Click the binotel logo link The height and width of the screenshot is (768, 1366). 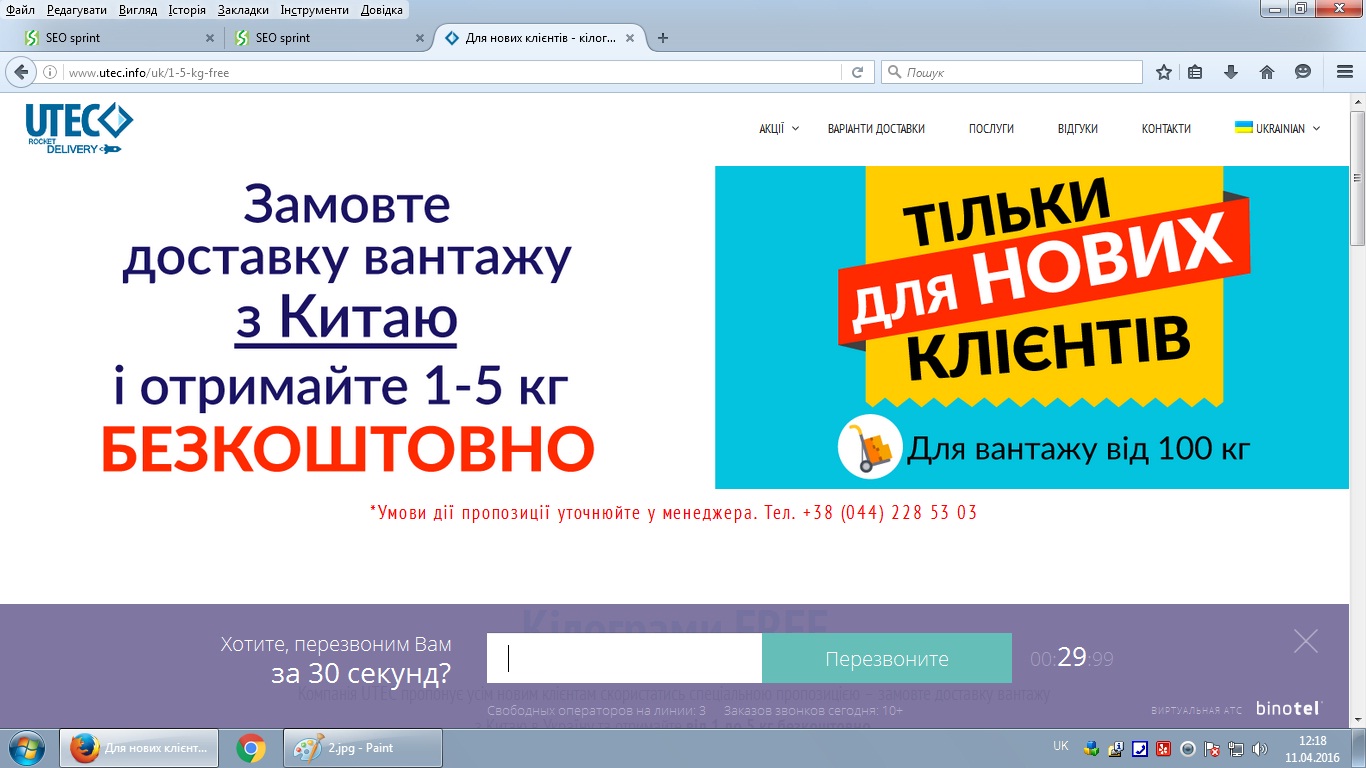[1289, 708]
